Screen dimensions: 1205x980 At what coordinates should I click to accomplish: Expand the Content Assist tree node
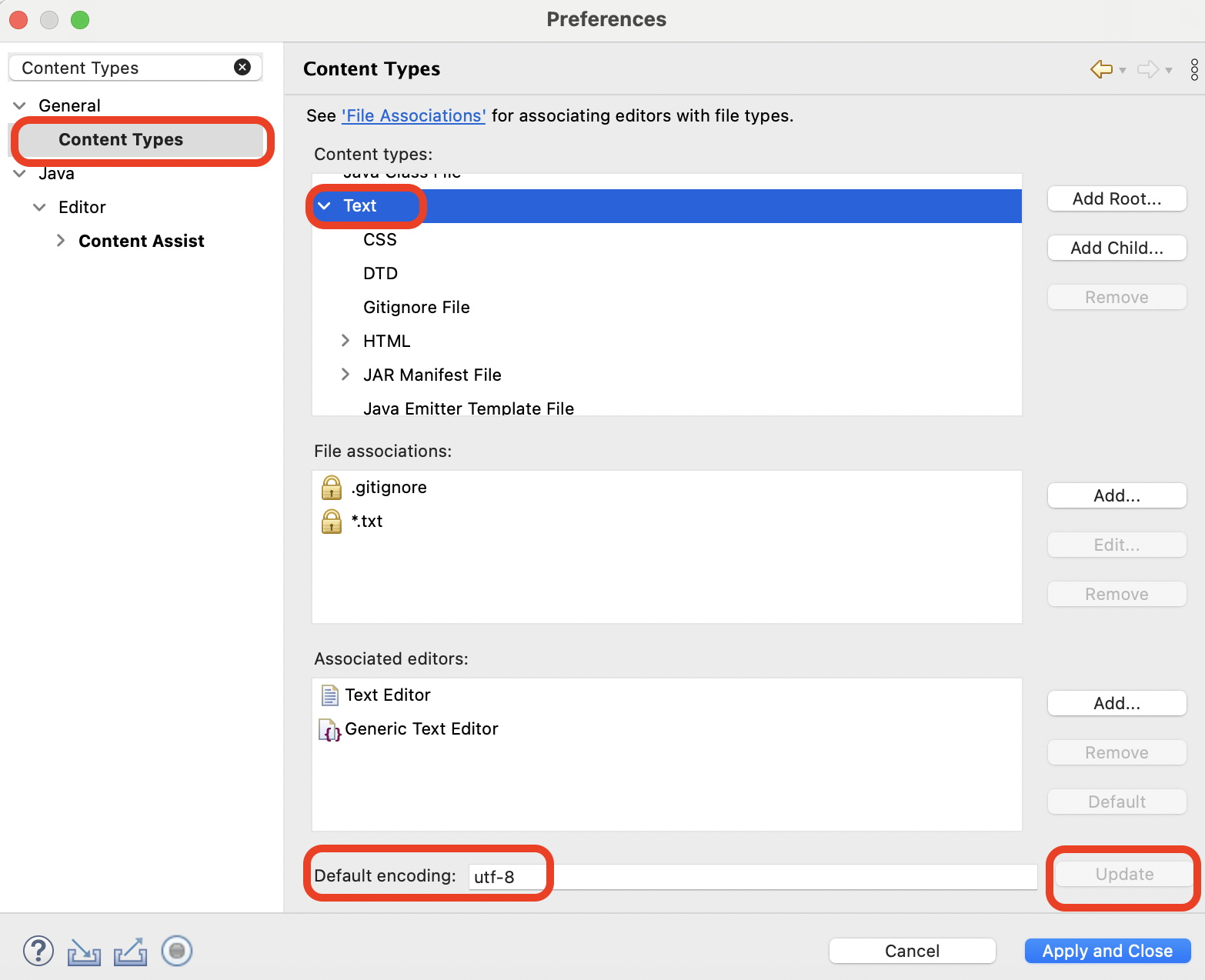pyautogui.click(x=61, y=241)
